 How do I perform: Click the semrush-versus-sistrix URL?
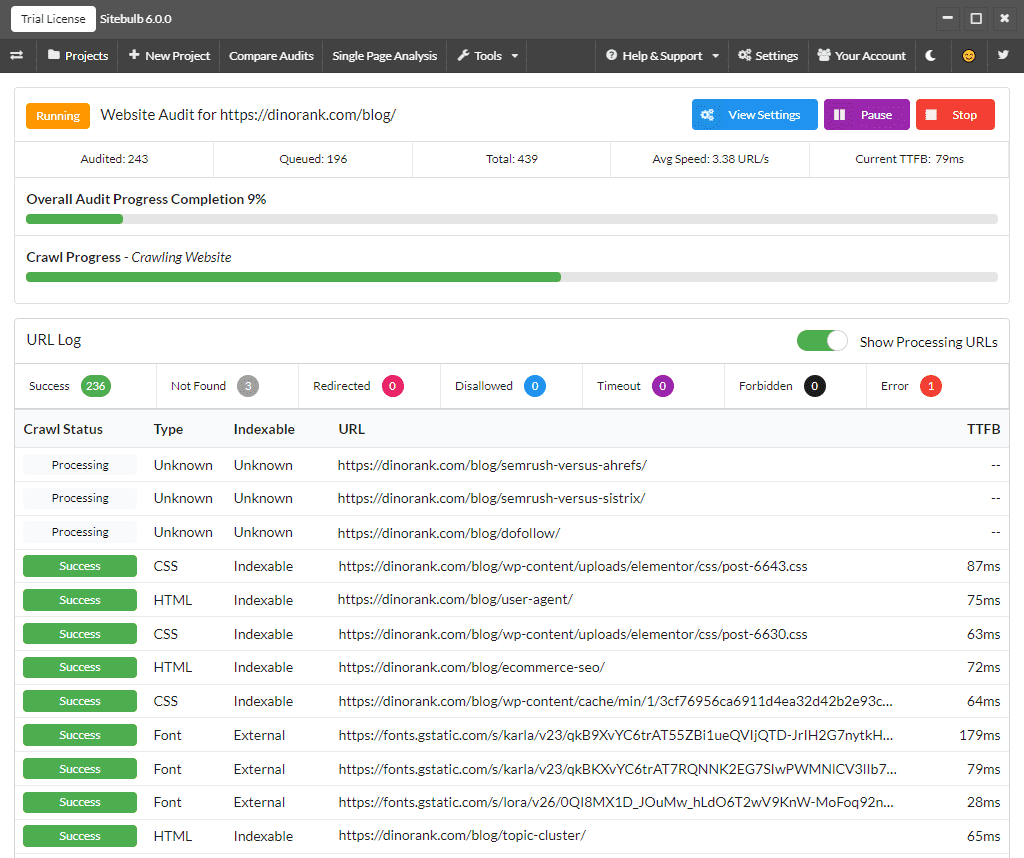pyautogui.click(x=491, y=498)
